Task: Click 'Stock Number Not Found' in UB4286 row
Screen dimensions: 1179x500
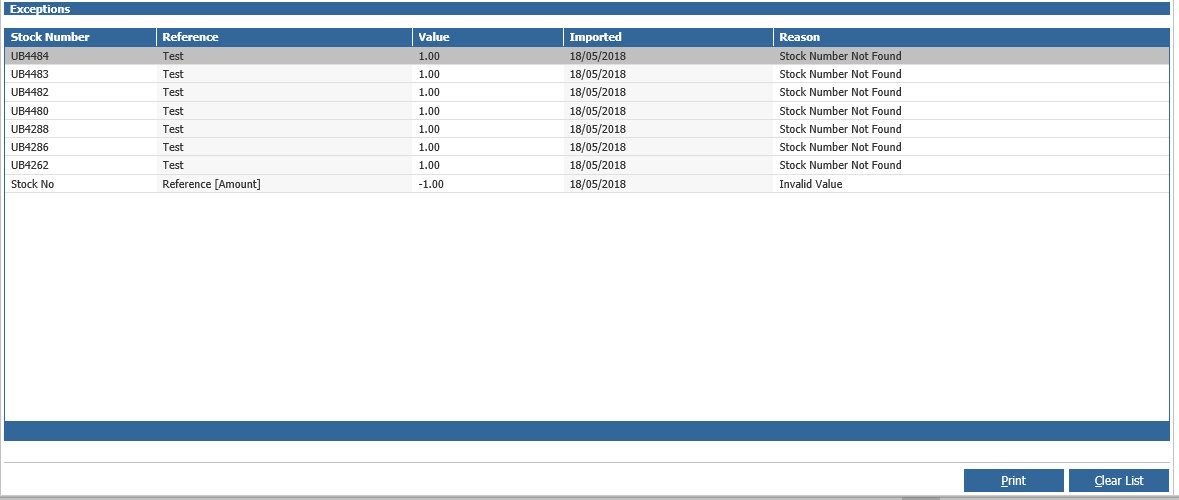Action: 840,147
